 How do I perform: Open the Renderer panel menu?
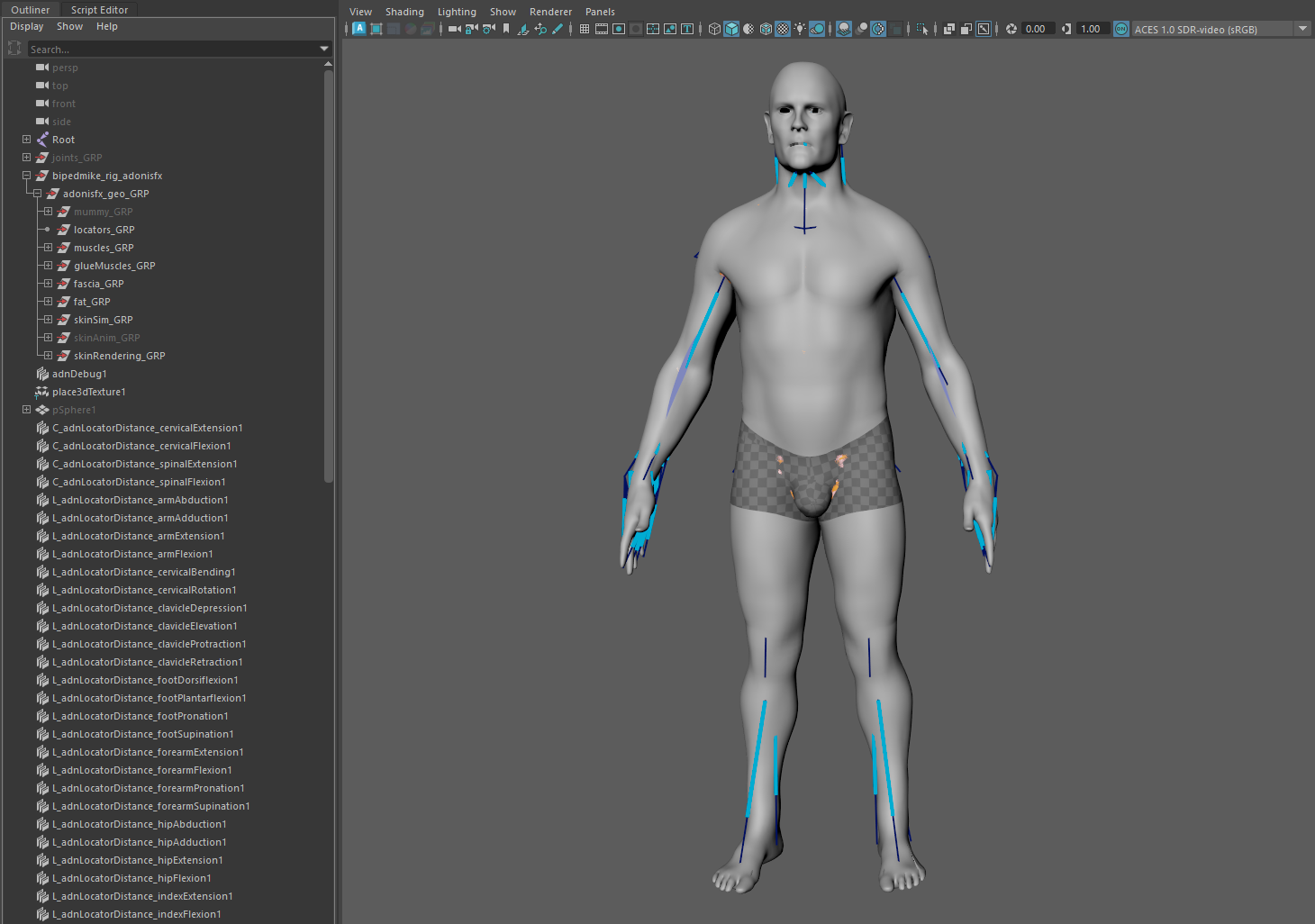click(550, 12)
